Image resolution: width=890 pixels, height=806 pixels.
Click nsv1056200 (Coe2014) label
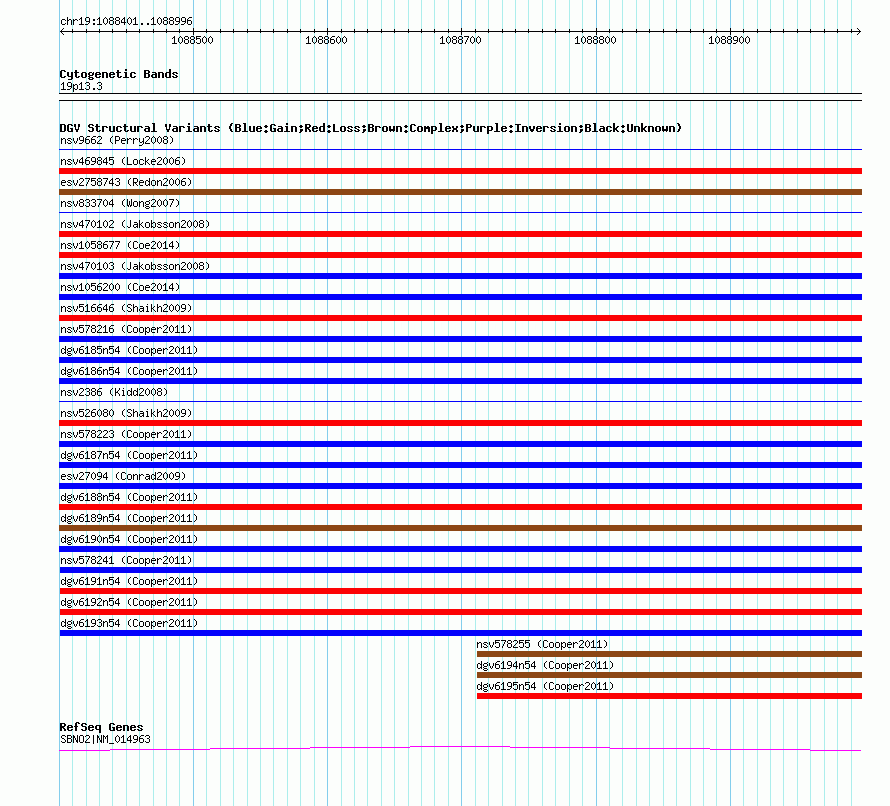pyautogui.click(x=120, y=287)
